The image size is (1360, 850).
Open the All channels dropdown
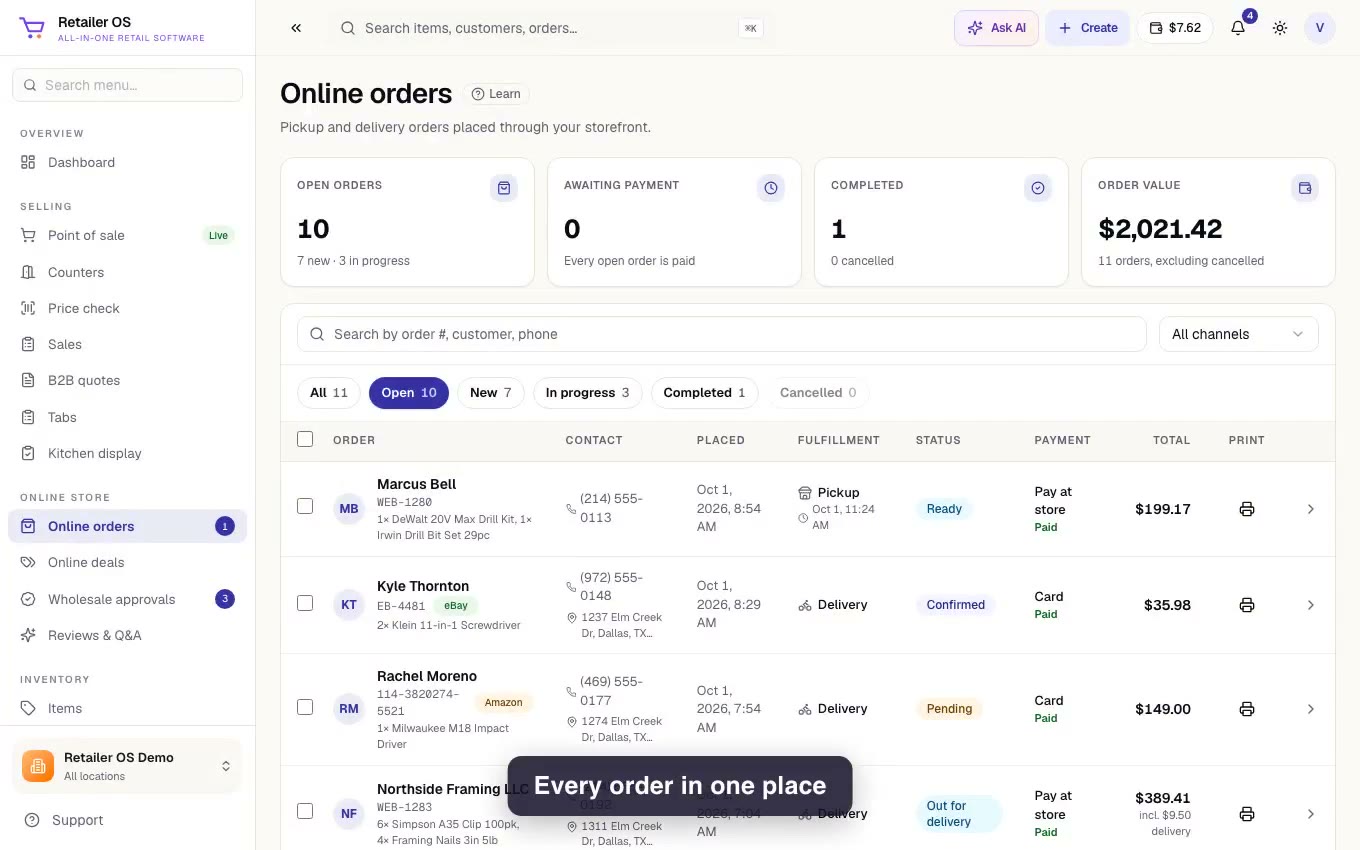click(1239, 334)
